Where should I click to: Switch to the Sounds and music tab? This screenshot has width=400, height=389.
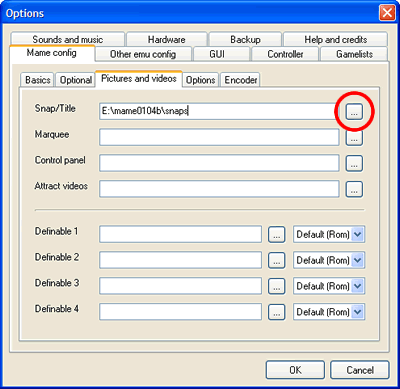(68, 39)
